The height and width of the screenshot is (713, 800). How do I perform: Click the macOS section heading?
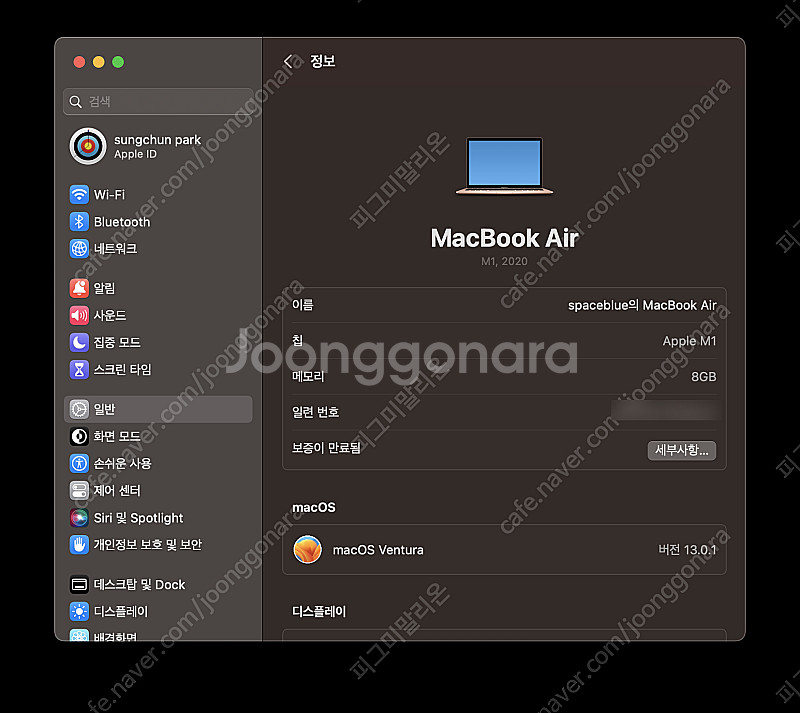314,507
